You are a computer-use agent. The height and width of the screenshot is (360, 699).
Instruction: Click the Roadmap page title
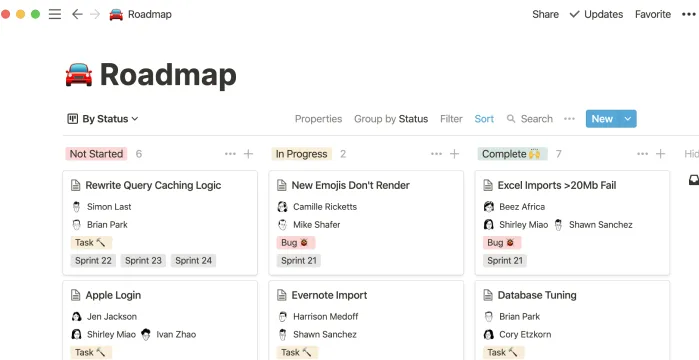[x=168, y=74]
